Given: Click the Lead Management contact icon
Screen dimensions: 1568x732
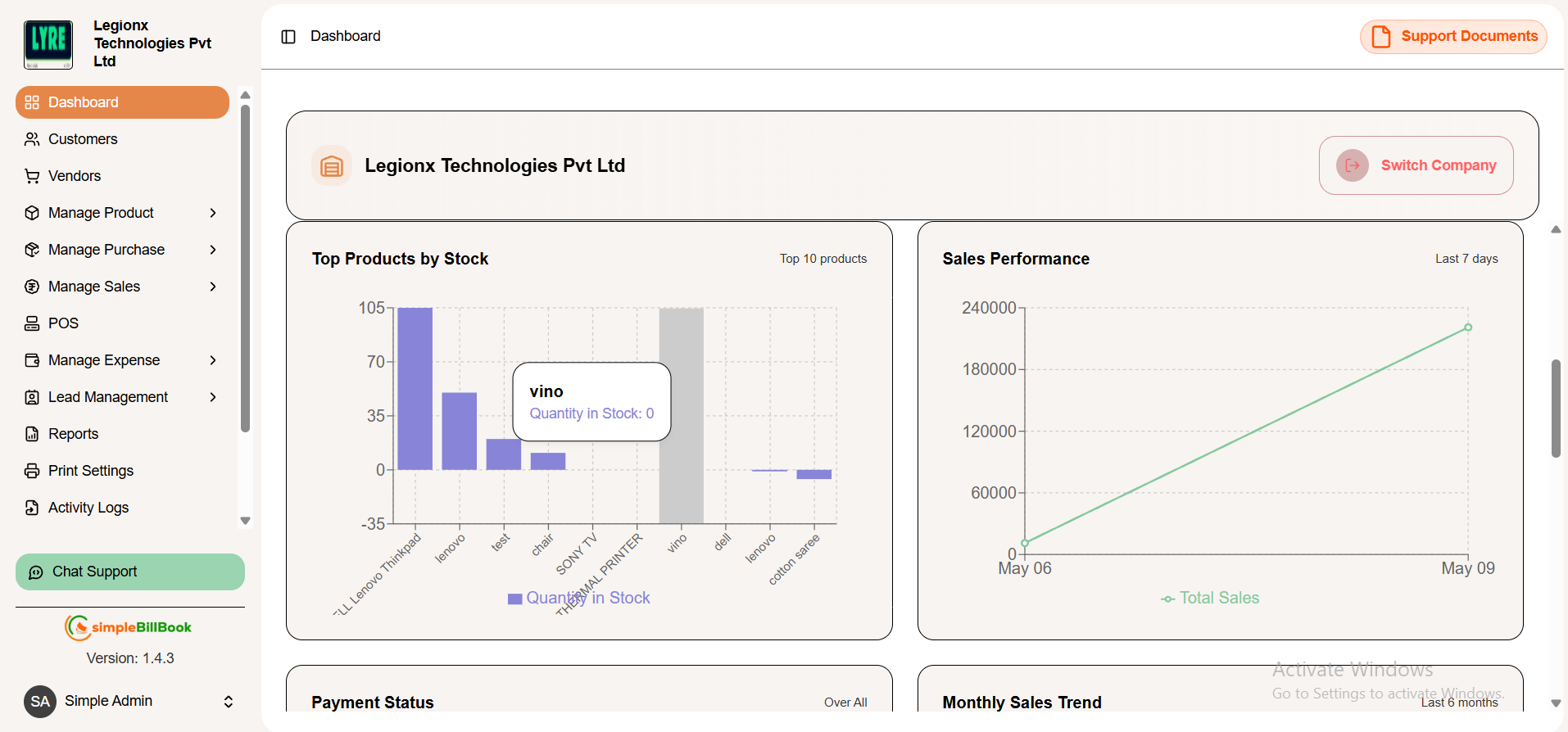Looking at the screenshot, I should click(32, 397).
